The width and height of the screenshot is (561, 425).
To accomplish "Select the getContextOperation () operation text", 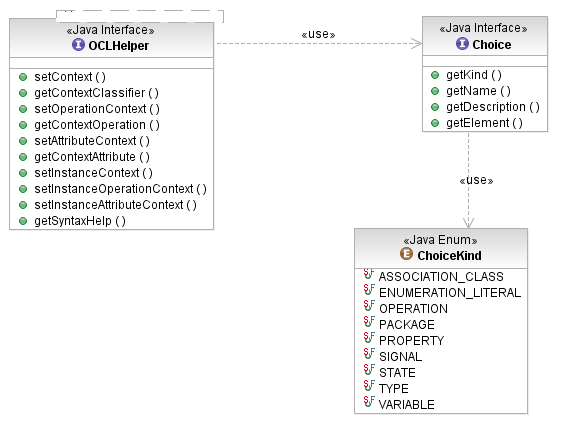I will (97, 125).
